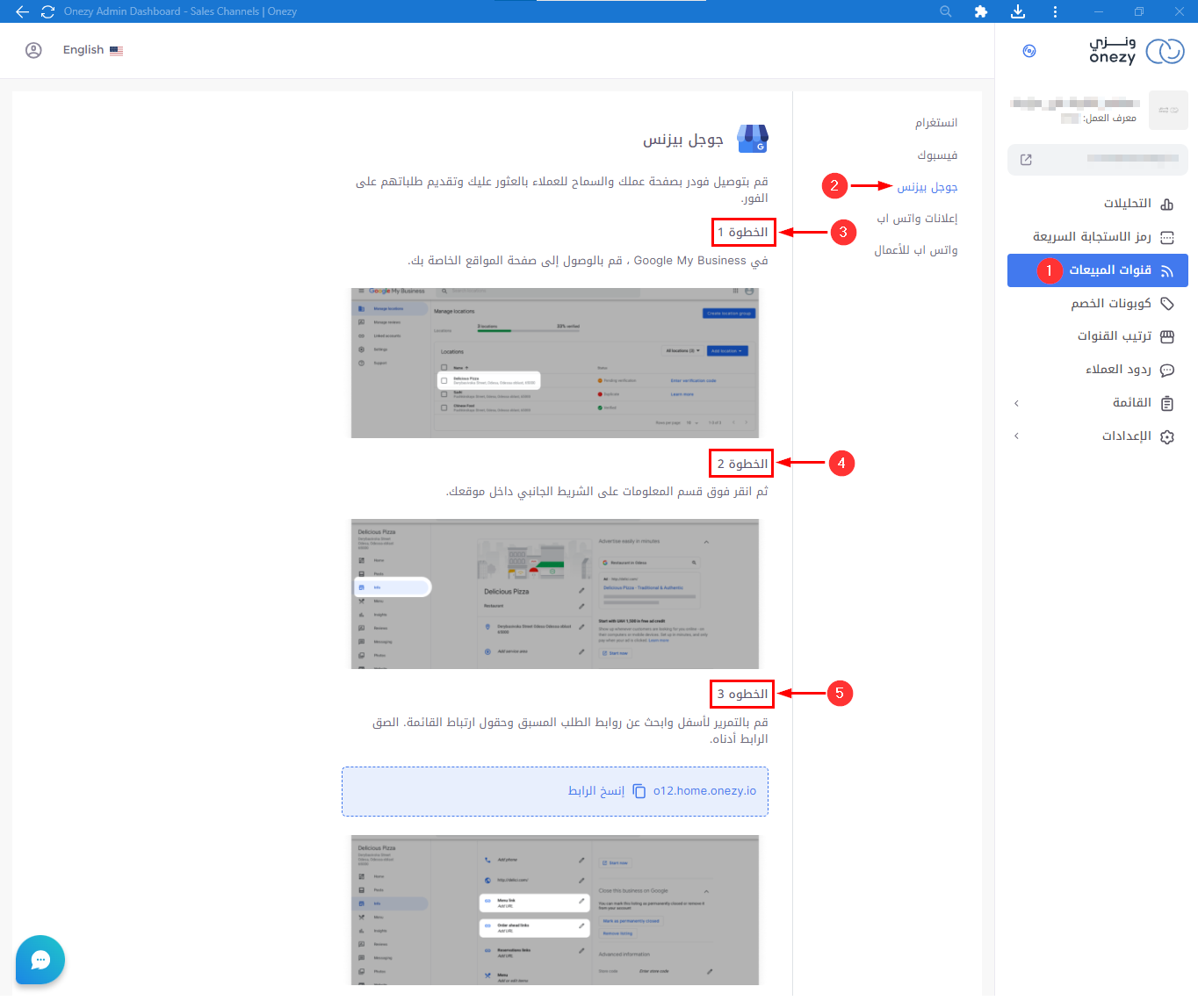1198x1008 pixels.
Task: Go back with the browser arrow
Action: pyautogui.click(x=23, y=11)
